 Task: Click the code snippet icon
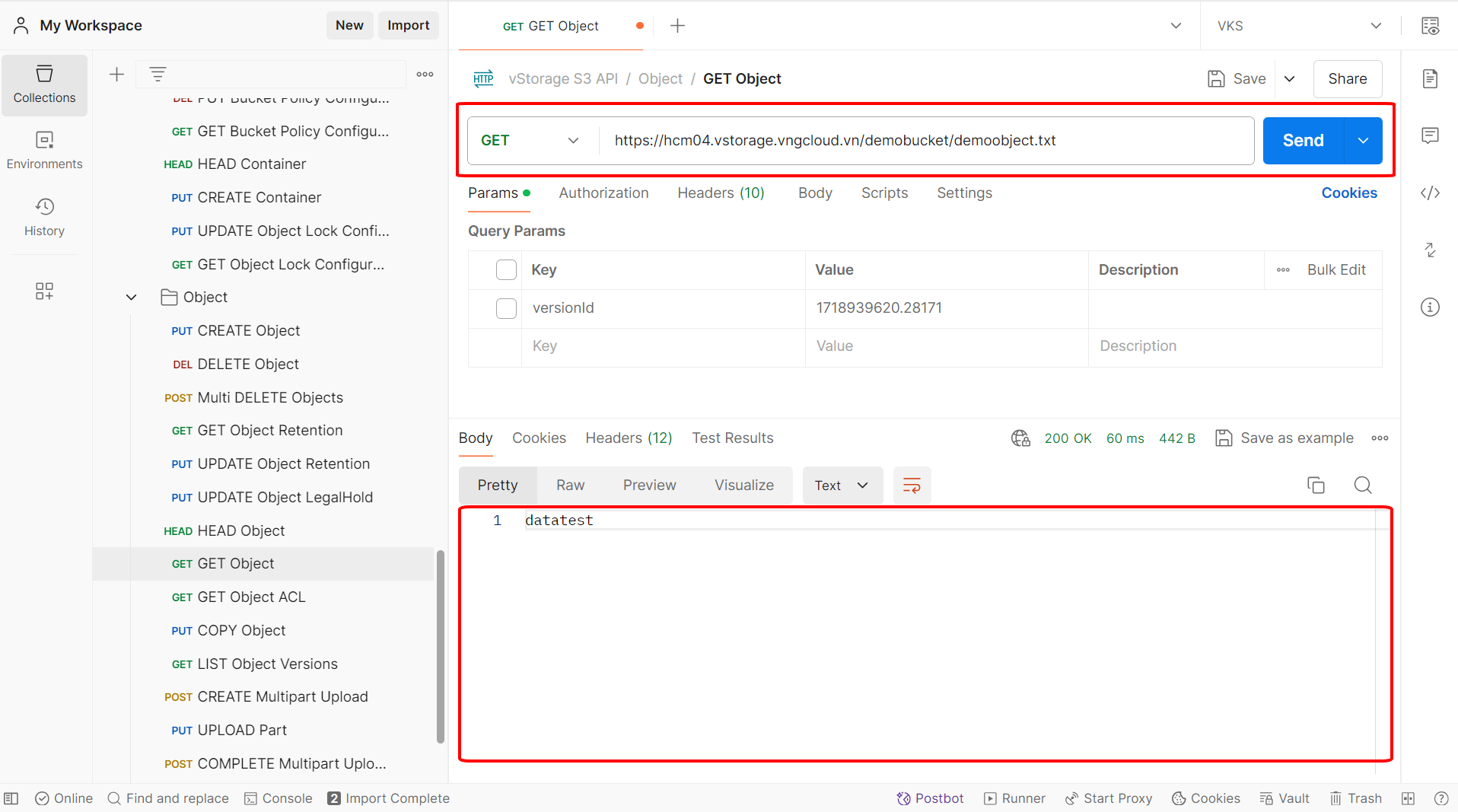1430,193
